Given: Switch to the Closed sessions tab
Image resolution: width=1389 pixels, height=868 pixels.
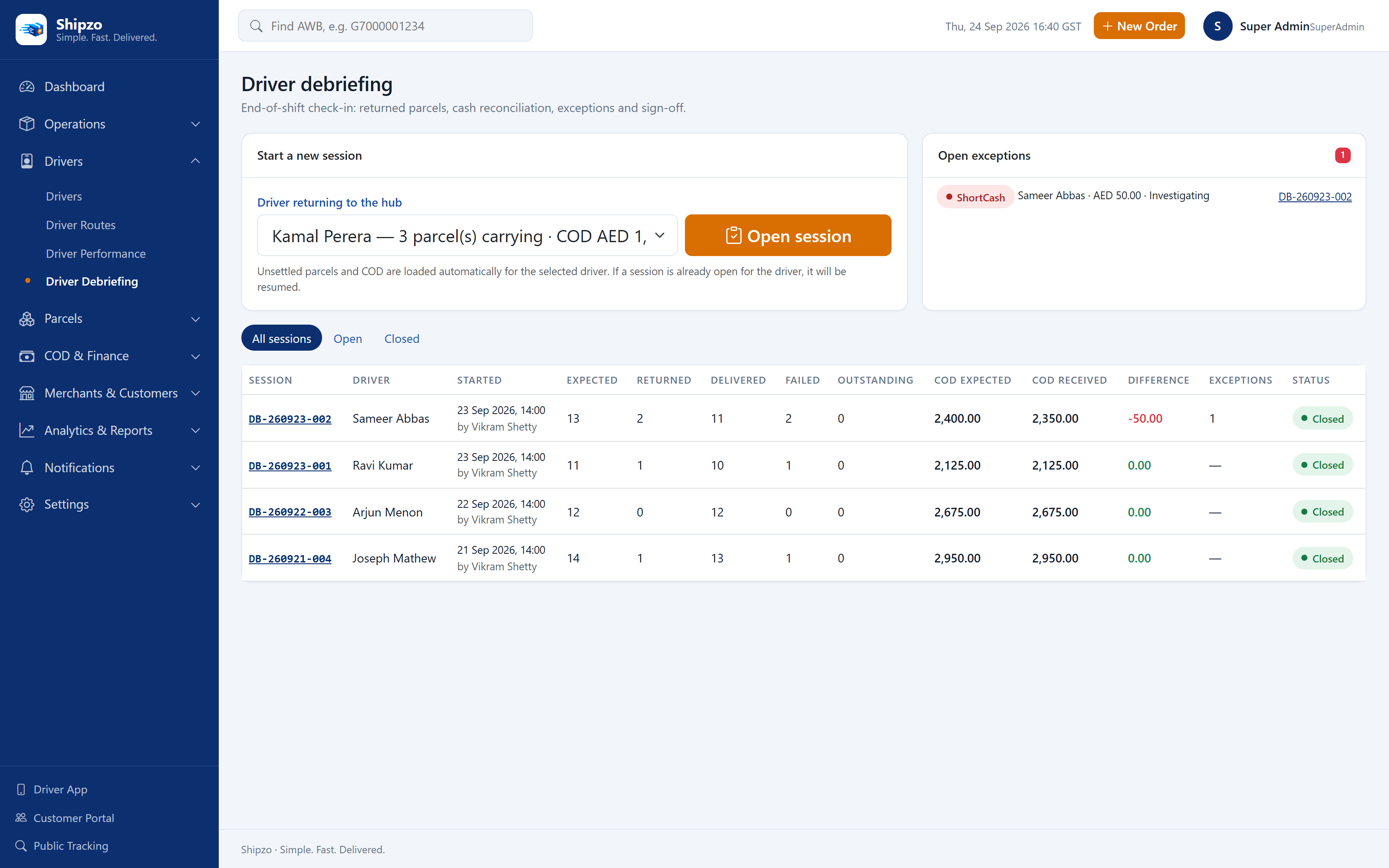Looking at the screenshot, I should pyautogui.click(x=402, y=339).
